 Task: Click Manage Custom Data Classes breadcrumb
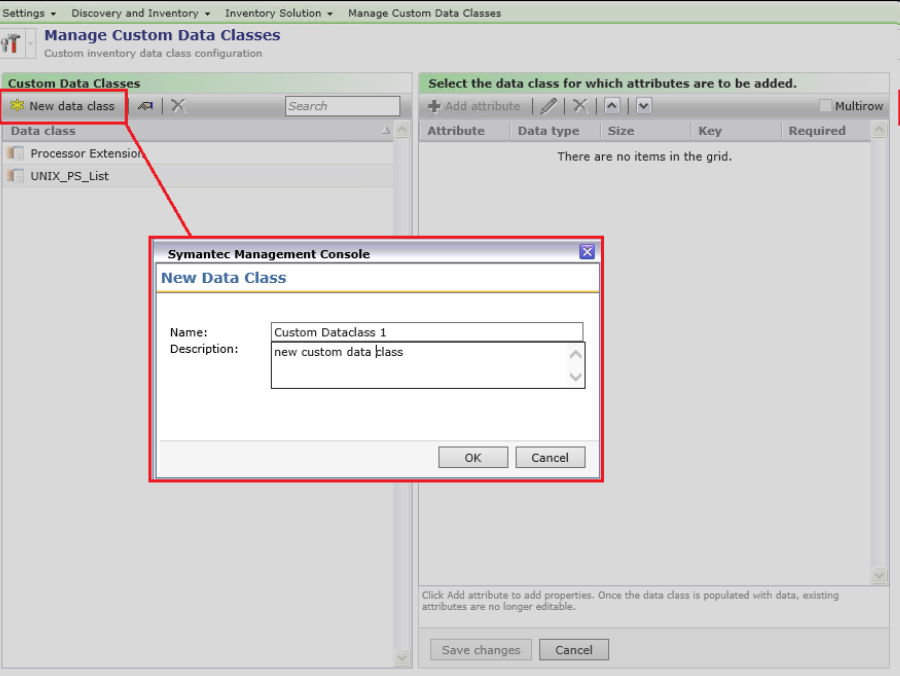[x=424, y=13]
